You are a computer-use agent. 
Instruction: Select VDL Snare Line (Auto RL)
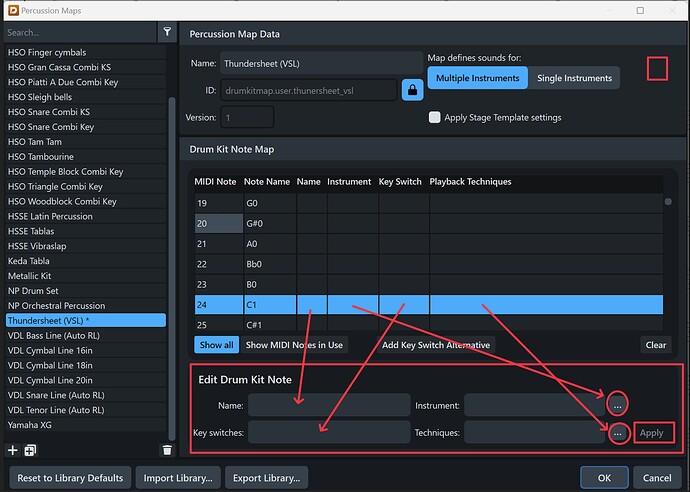pos(86,395)
